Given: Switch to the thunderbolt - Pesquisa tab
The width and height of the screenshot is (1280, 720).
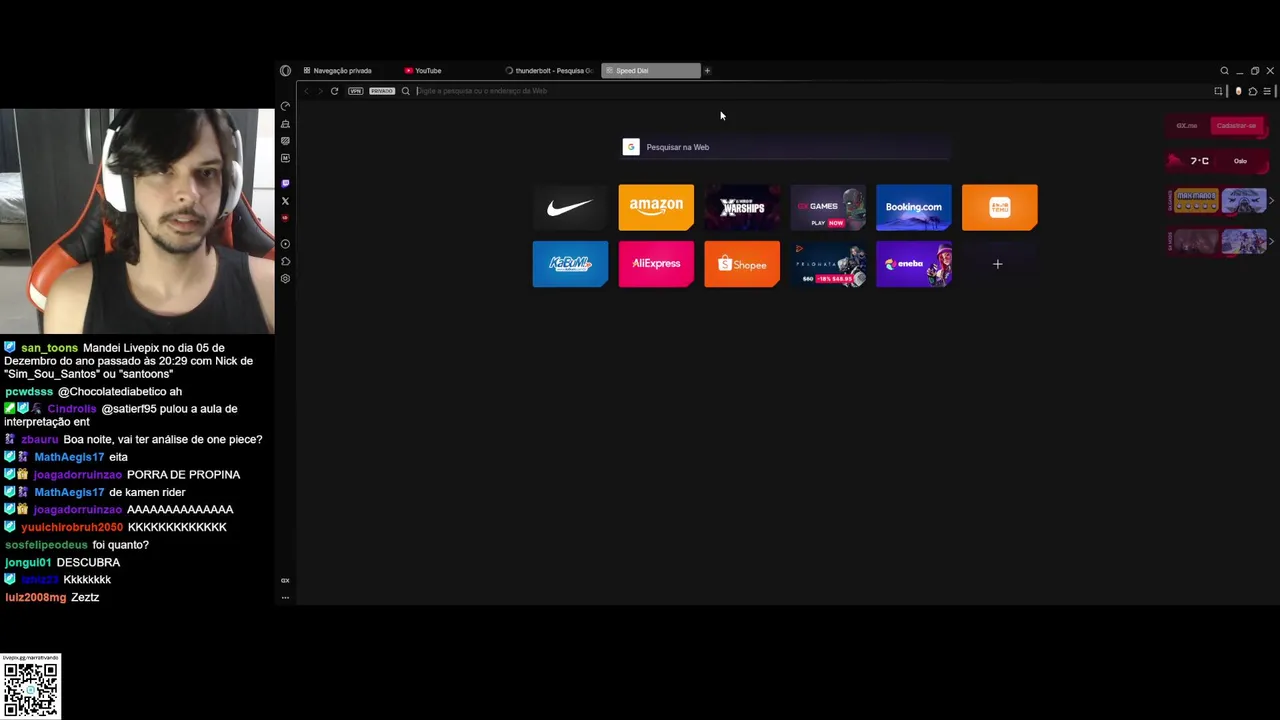Looking at the screenshot, I should (x=549, y=71).
